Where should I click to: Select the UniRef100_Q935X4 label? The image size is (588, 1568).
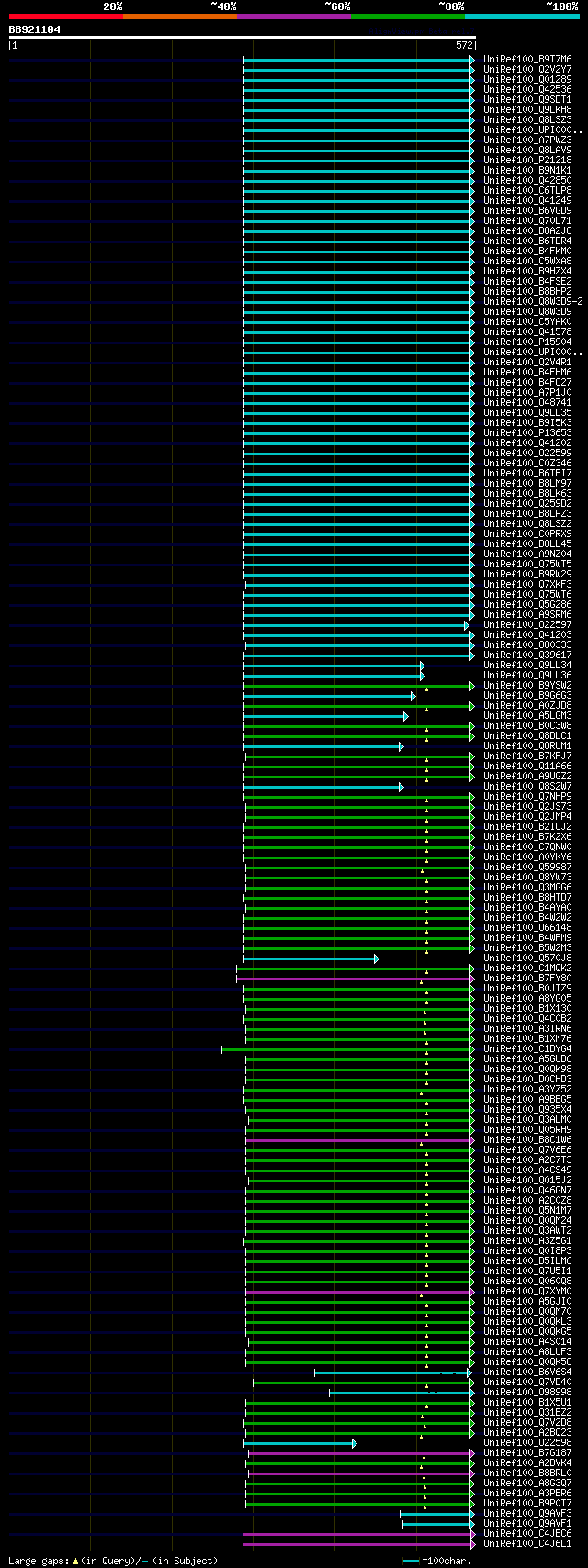(527, 1110)
